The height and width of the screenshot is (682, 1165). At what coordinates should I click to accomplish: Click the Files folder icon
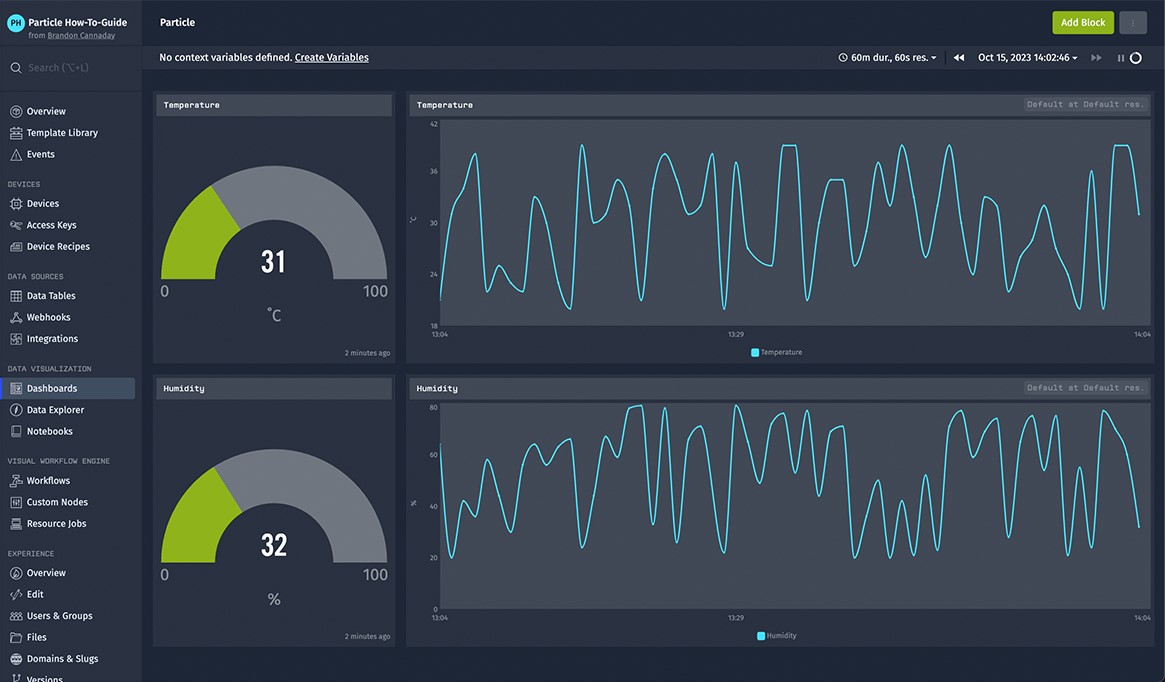16,637
